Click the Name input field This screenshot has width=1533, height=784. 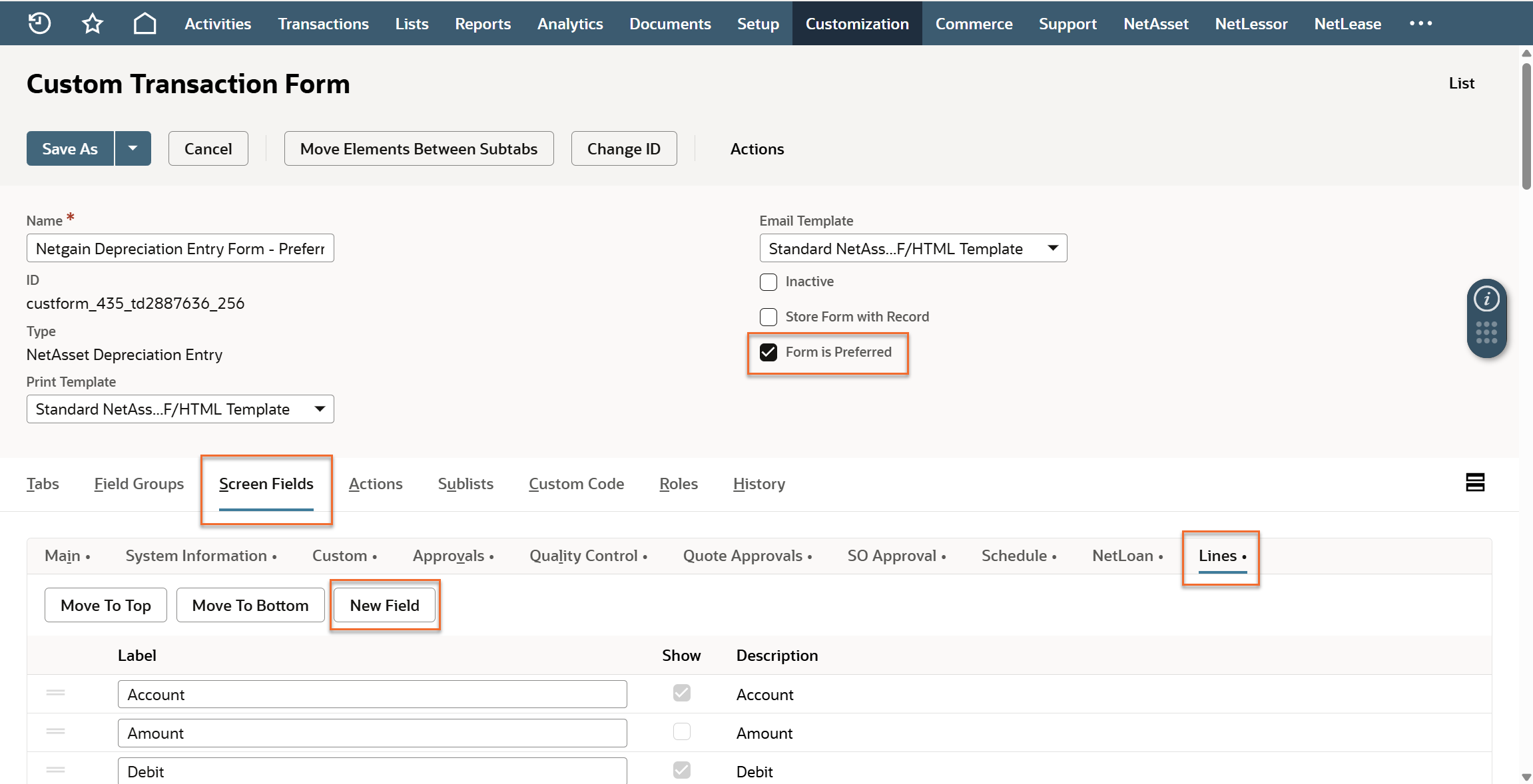point(180,248)
